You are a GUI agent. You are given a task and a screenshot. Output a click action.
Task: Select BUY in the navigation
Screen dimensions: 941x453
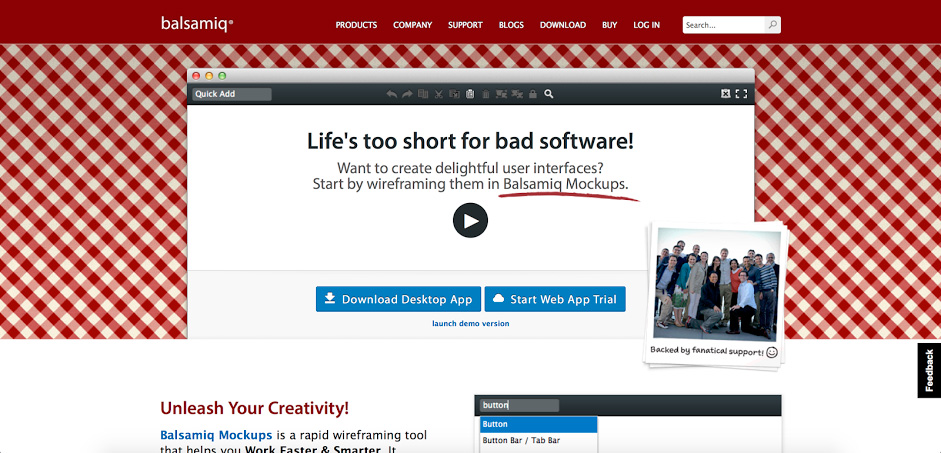(x=610, y=25)
